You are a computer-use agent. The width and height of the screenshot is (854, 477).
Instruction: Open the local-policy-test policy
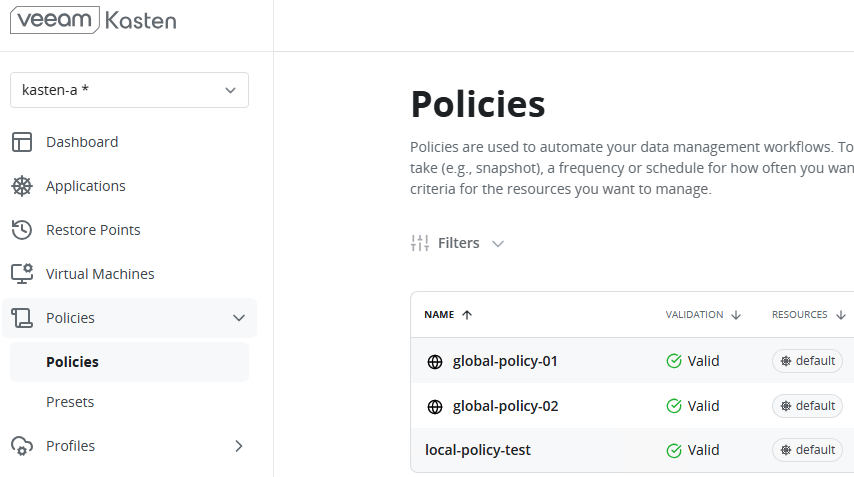[x=478, y=450]
